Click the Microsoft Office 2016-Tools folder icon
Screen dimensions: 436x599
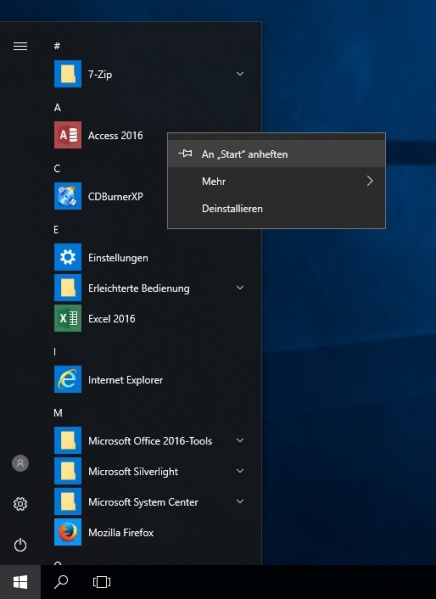click(68, 440)
